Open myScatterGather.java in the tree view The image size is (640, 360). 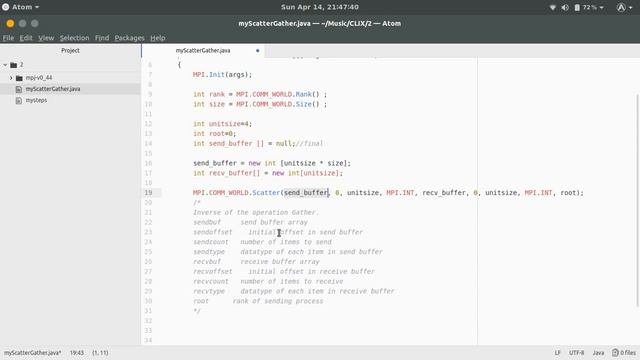coord(53,89)
